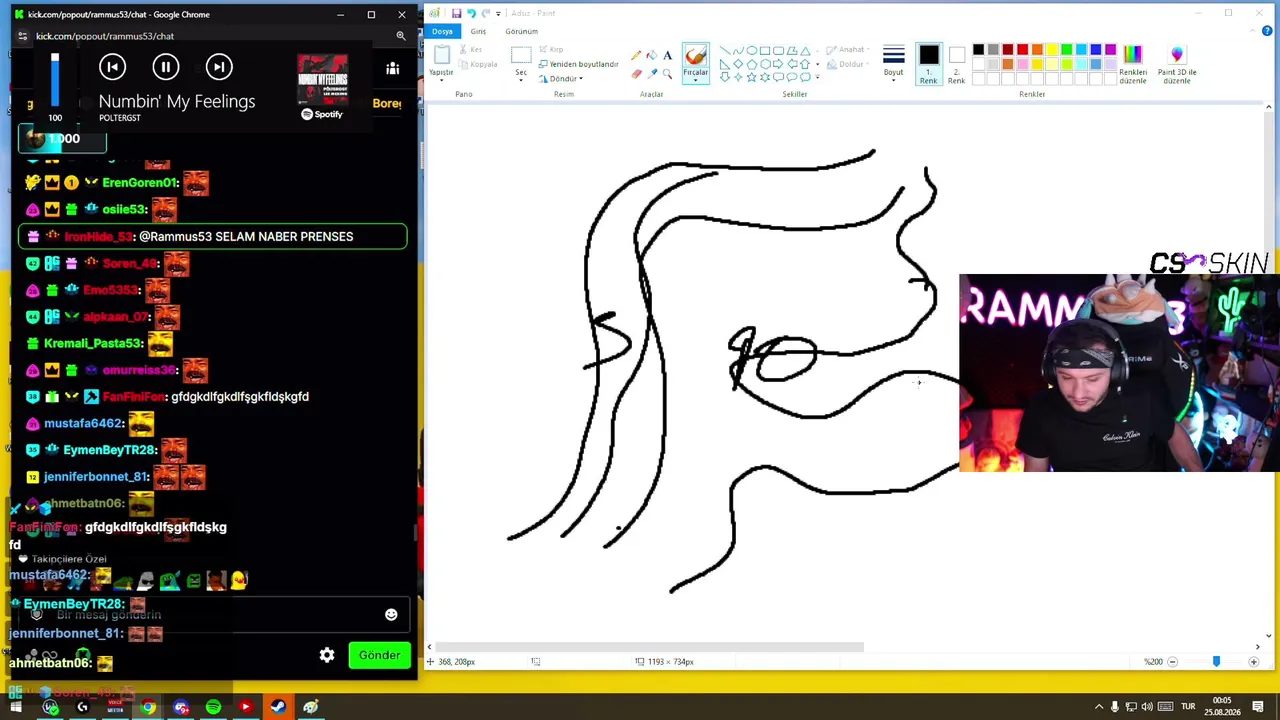
Task: Expand the shapes gallery more arrow
Action: coord(817,77)
